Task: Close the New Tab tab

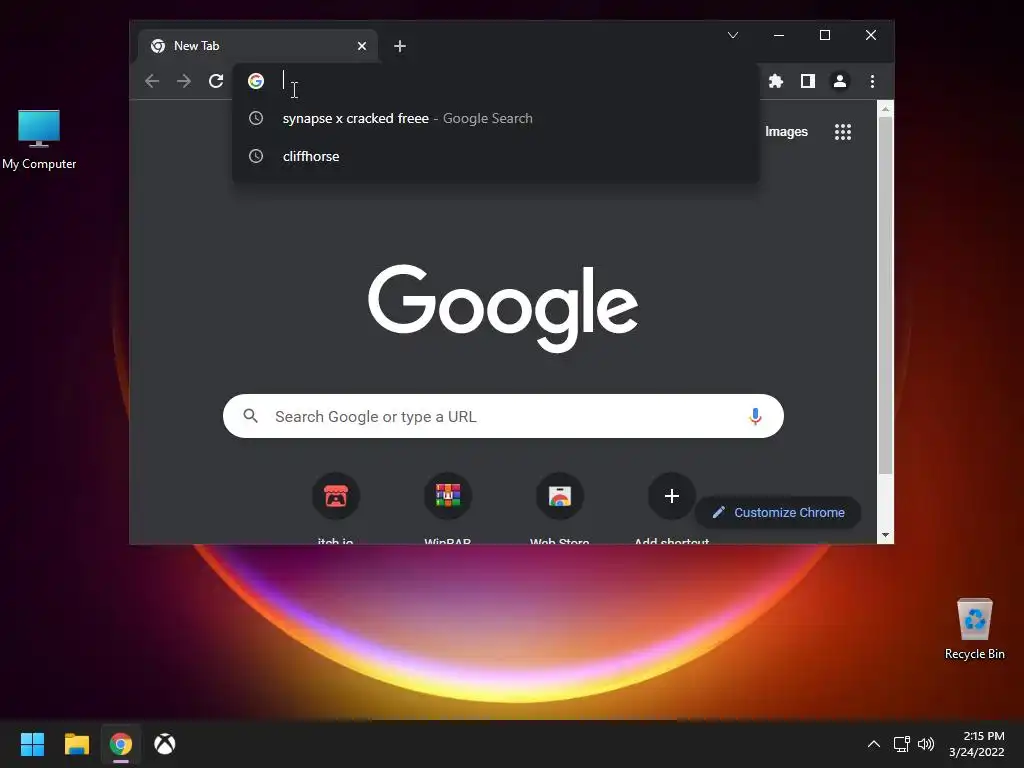Action: [362, 46]
